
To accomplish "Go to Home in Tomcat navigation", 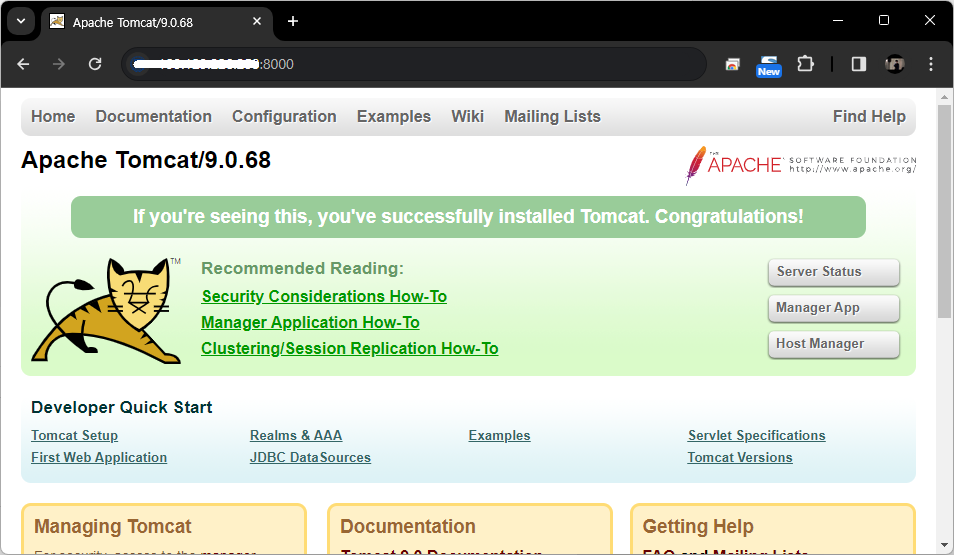I will tap(53, 116).
